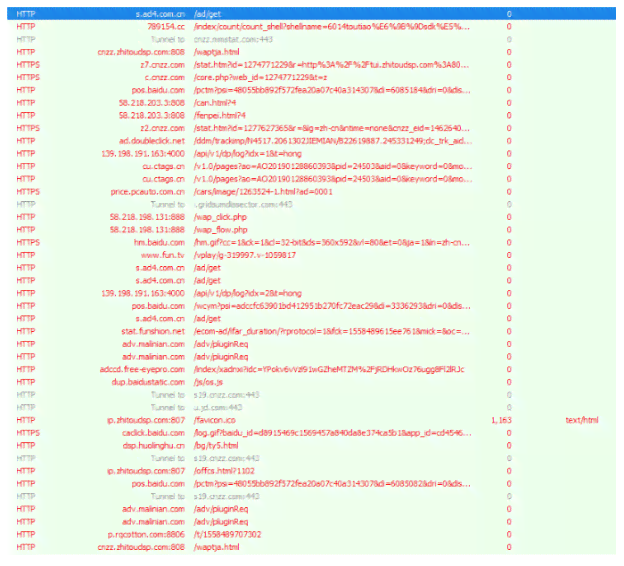Select the z2.cnzz.com session
624x566 pixels.
(311, 128)
